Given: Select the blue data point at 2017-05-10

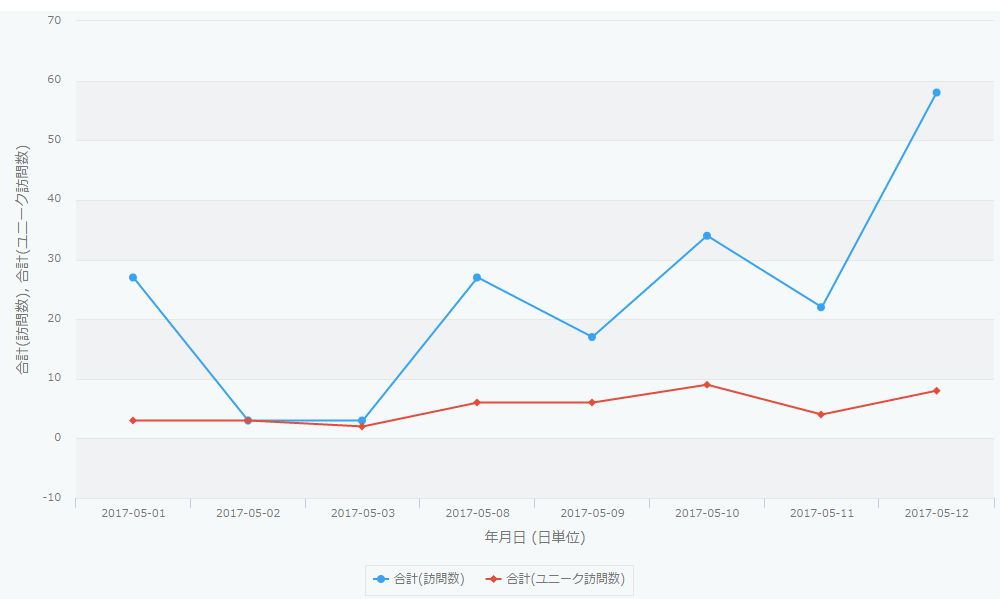Looking at the screenshot, I should pos(707,236).
